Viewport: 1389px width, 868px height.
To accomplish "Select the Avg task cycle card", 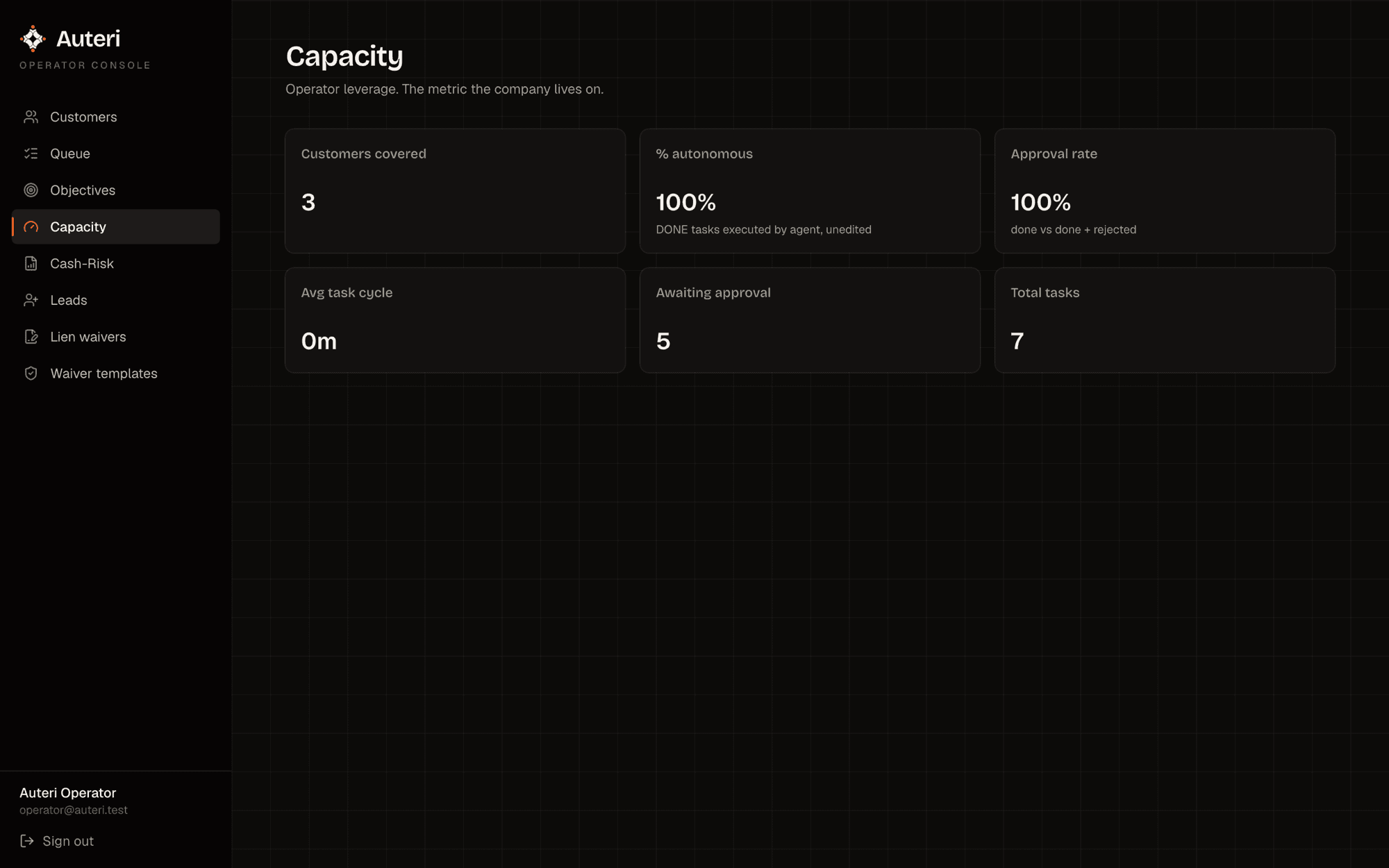I will [455, 320].
